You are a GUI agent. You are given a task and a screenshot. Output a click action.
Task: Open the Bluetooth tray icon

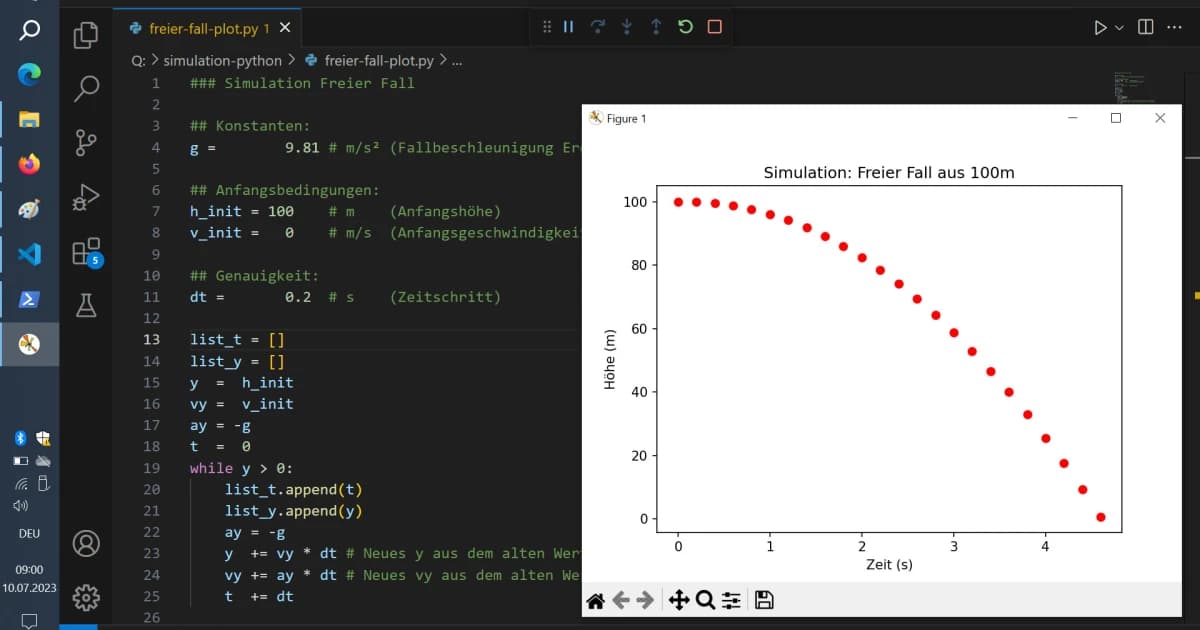pyautogui.click(x=20, y=438)
